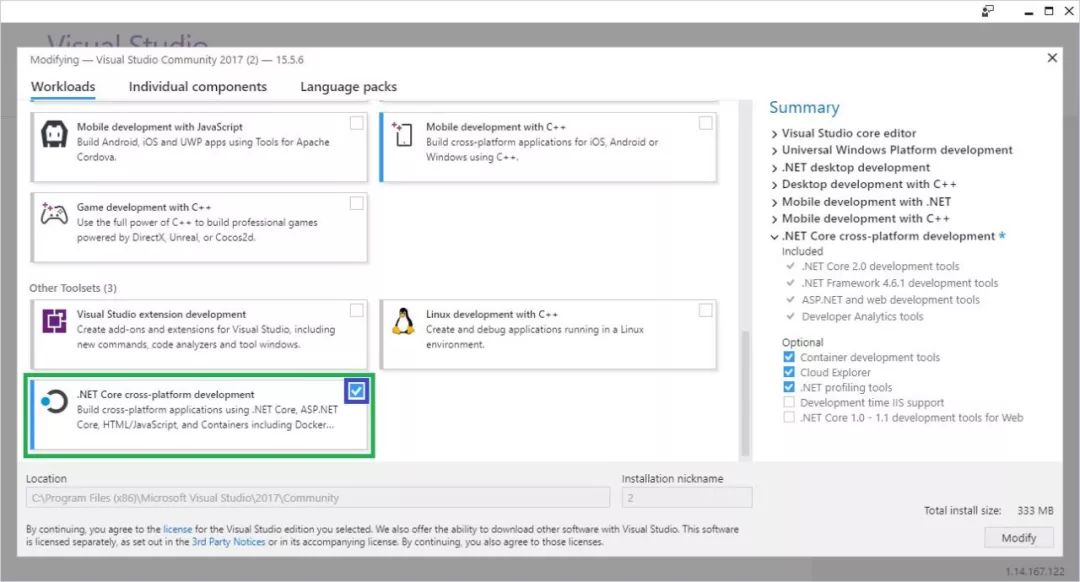
Task: Enable .NET Core 1.0 - 1.1 development tools
Action: 789,417
